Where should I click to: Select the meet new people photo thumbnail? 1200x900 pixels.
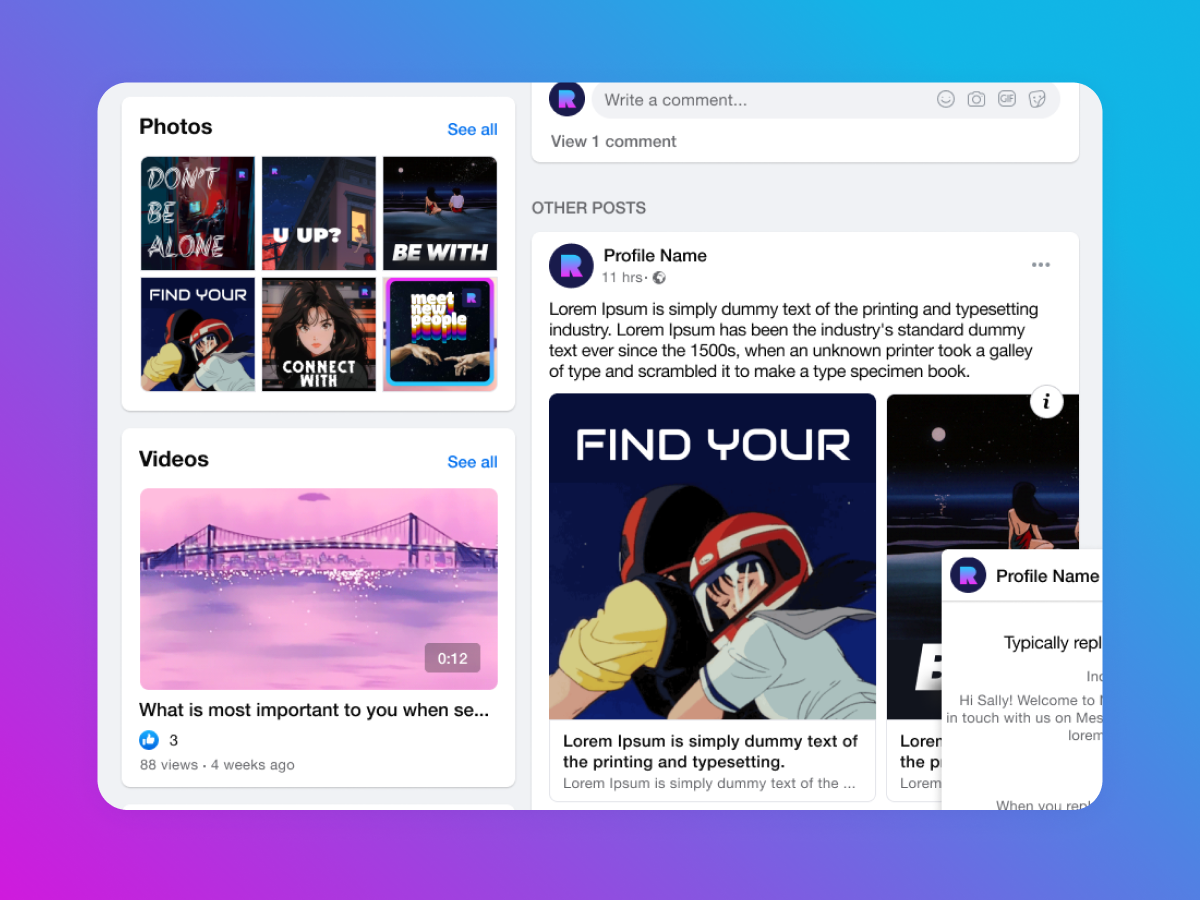pos(440,334)
